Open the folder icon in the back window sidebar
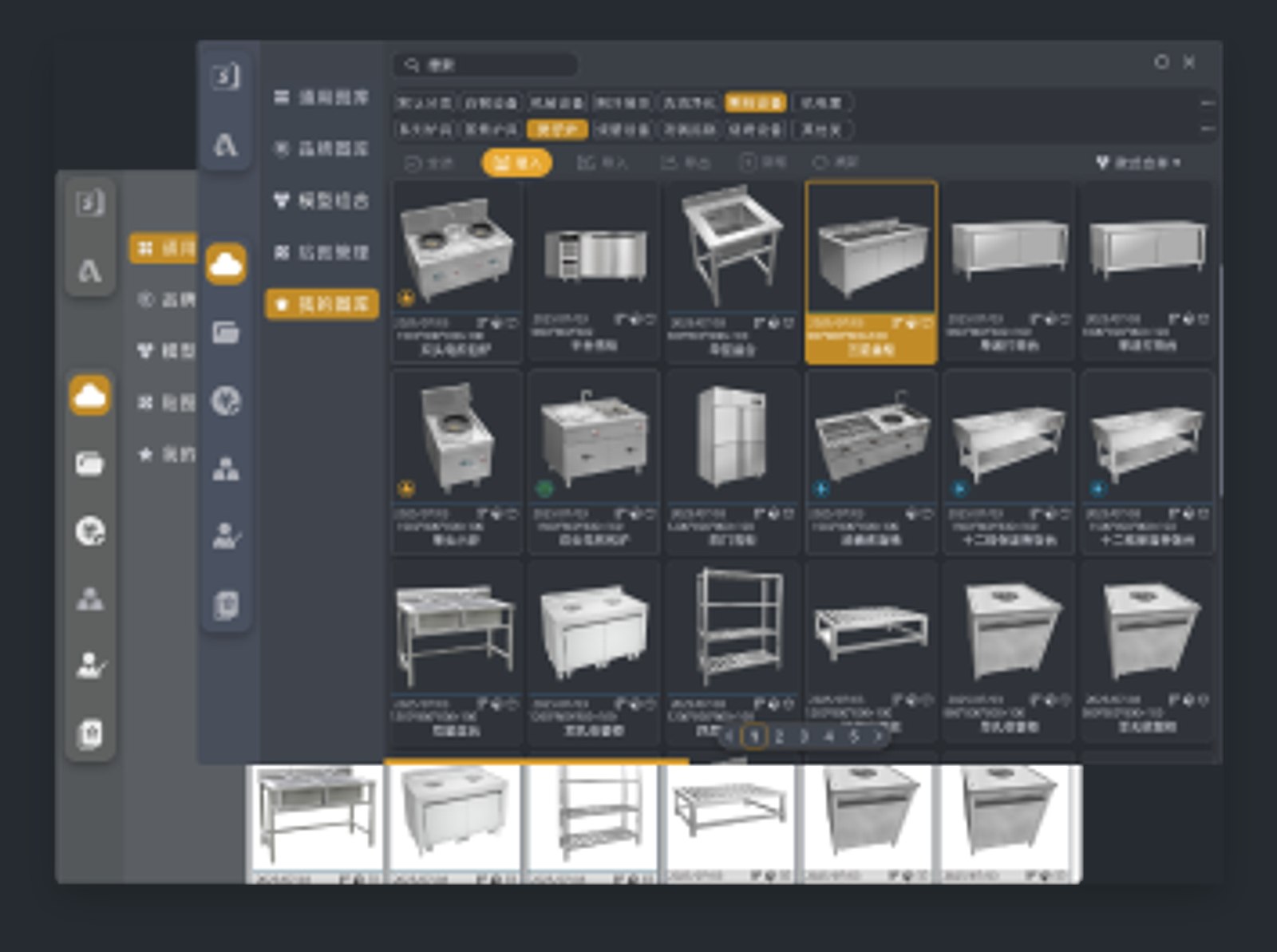 [x=90, y=463]
